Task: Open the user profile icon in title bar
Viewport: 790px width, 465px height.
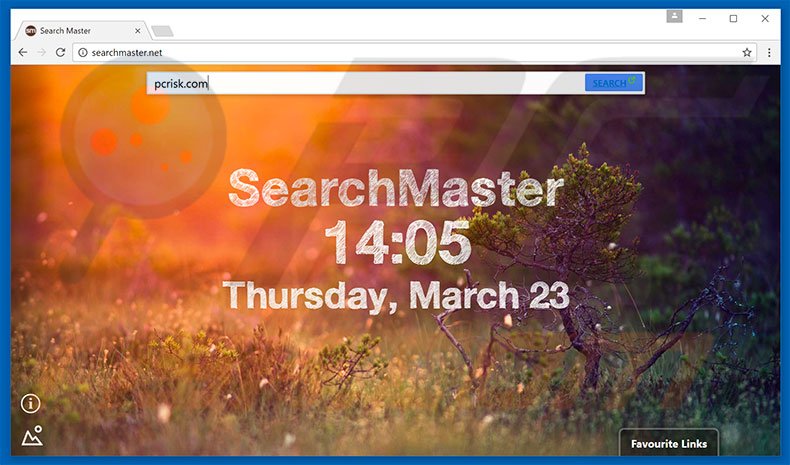Action: [674, 17]
